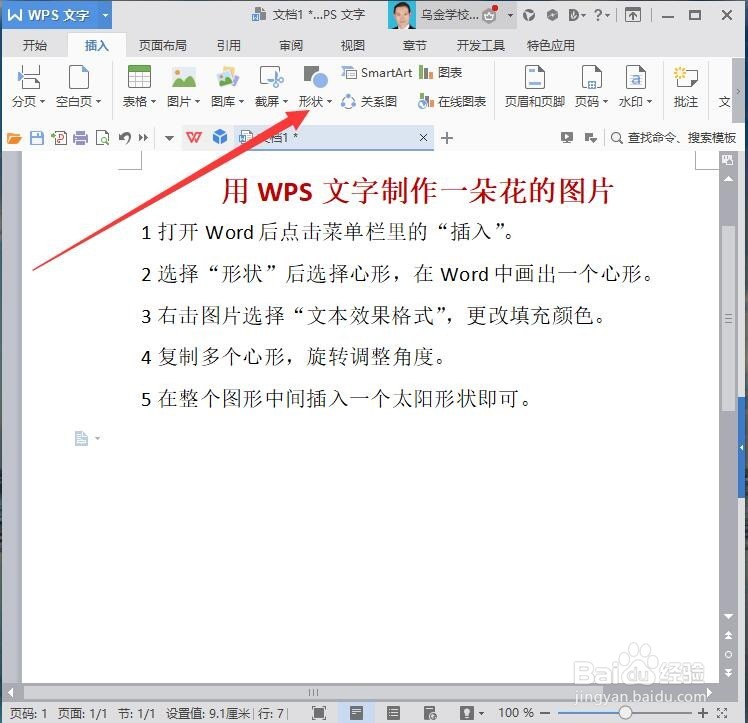Close the 文档1 document tab
Image resolution: width=748 pixels, height=723 pixels.
click(x=423, y=137)
